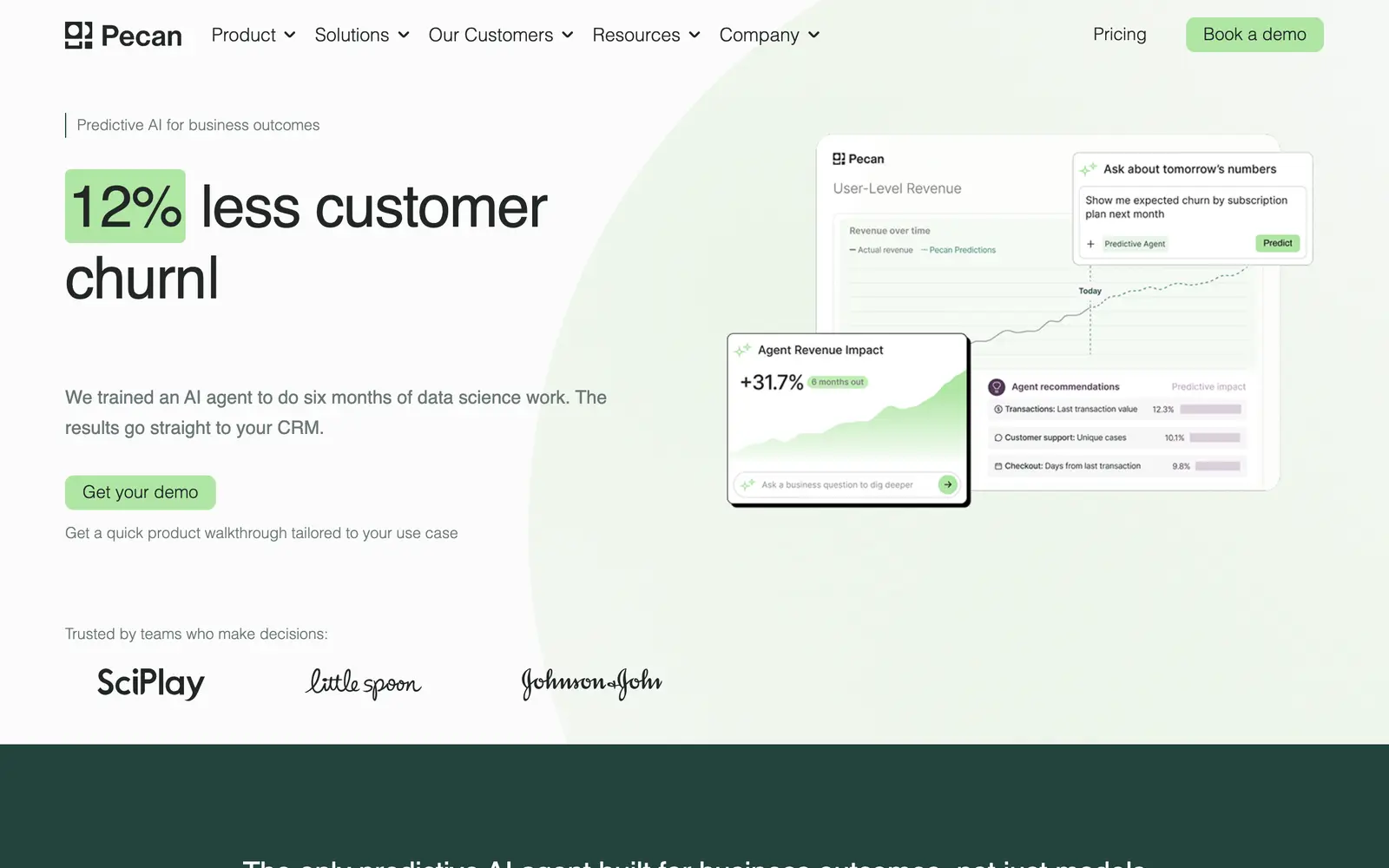
Task: Click the green arrow send icon
Action: pyautogui.click(x=948, y=484)
